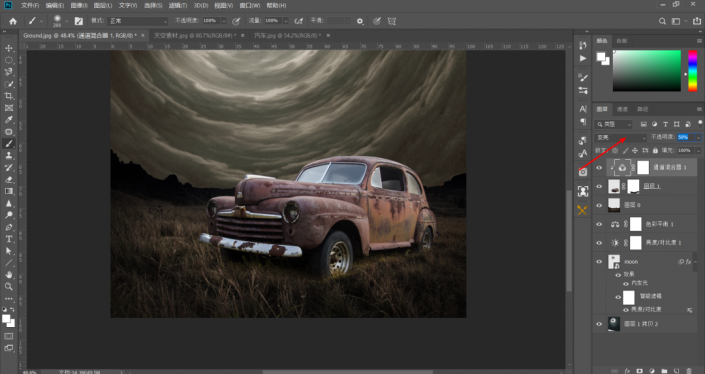Click the layer opacity 50% field
The height and width of the screenshot is (374, 705).
686,138
